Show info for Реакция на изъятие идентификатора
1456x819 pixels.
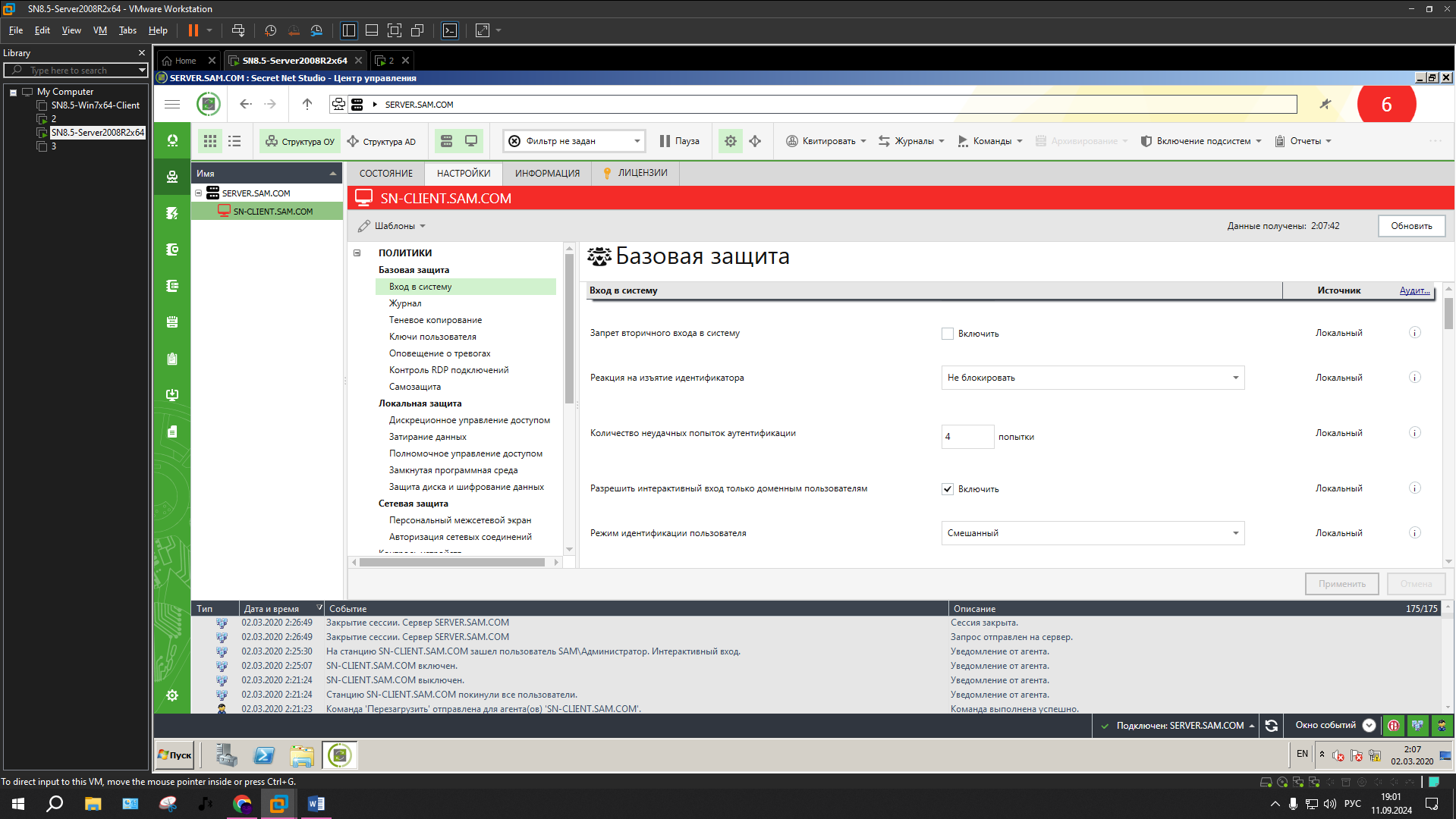pyautogui.click(x=1415, y=378)
